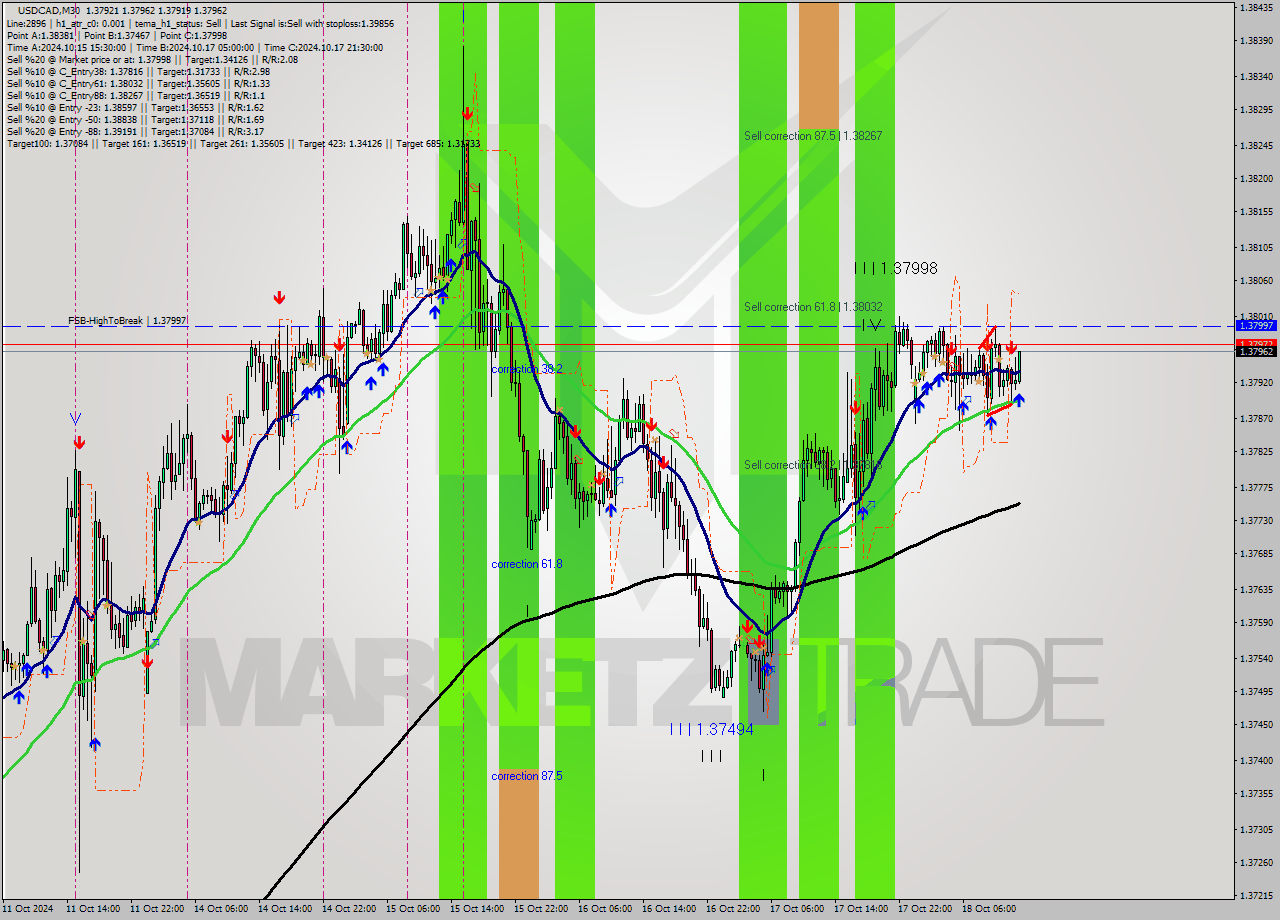Screen dimensions: 1280x920
Task: Click the 11 Oct 14:00 time label
Action: (x=92, y=909)
